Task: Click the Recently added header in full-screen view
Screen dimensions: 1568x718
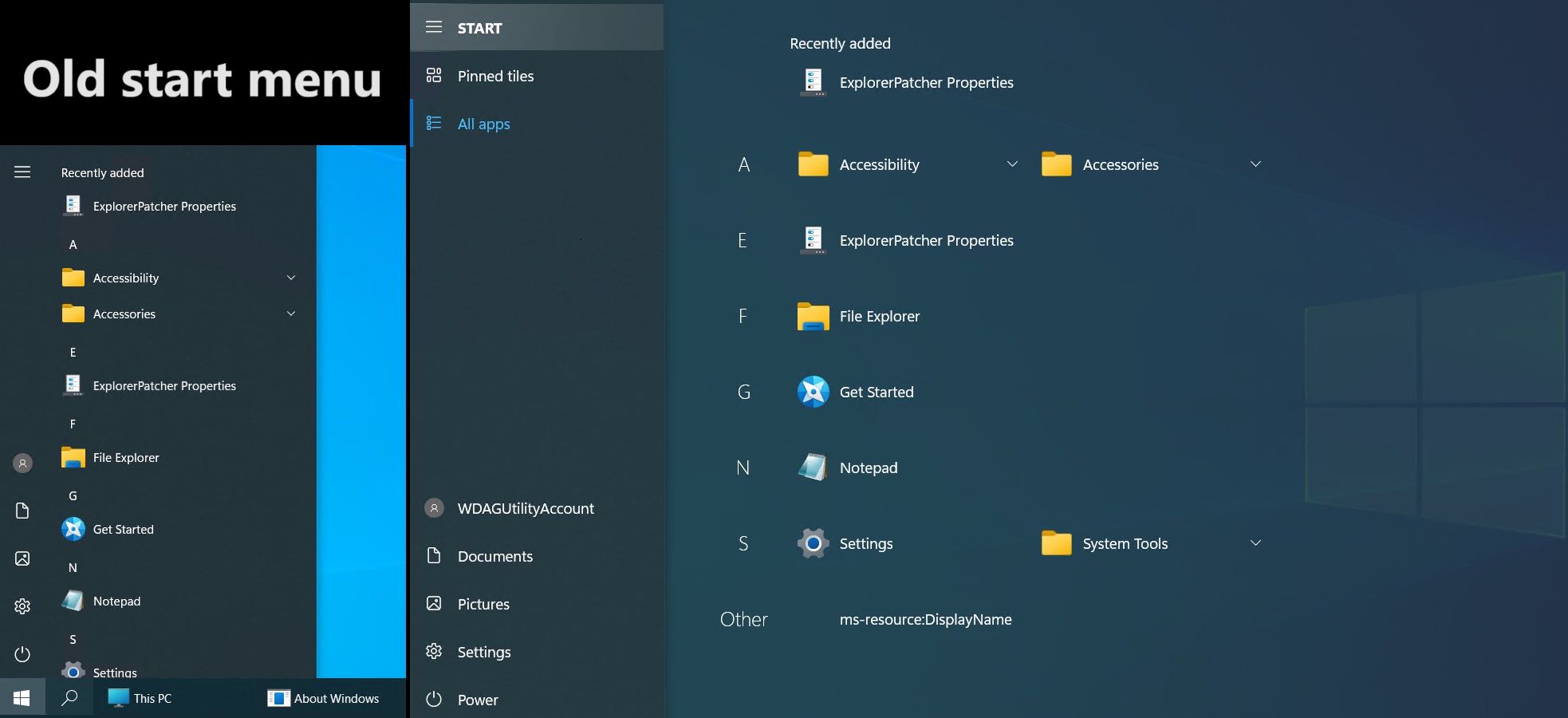Action: [840, 43]
